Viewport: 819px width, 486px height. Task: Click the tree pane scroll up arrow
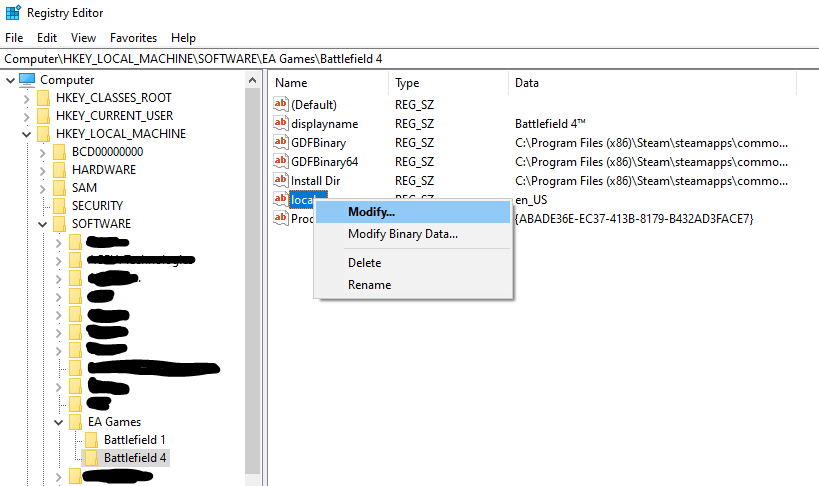click(252, 80)
